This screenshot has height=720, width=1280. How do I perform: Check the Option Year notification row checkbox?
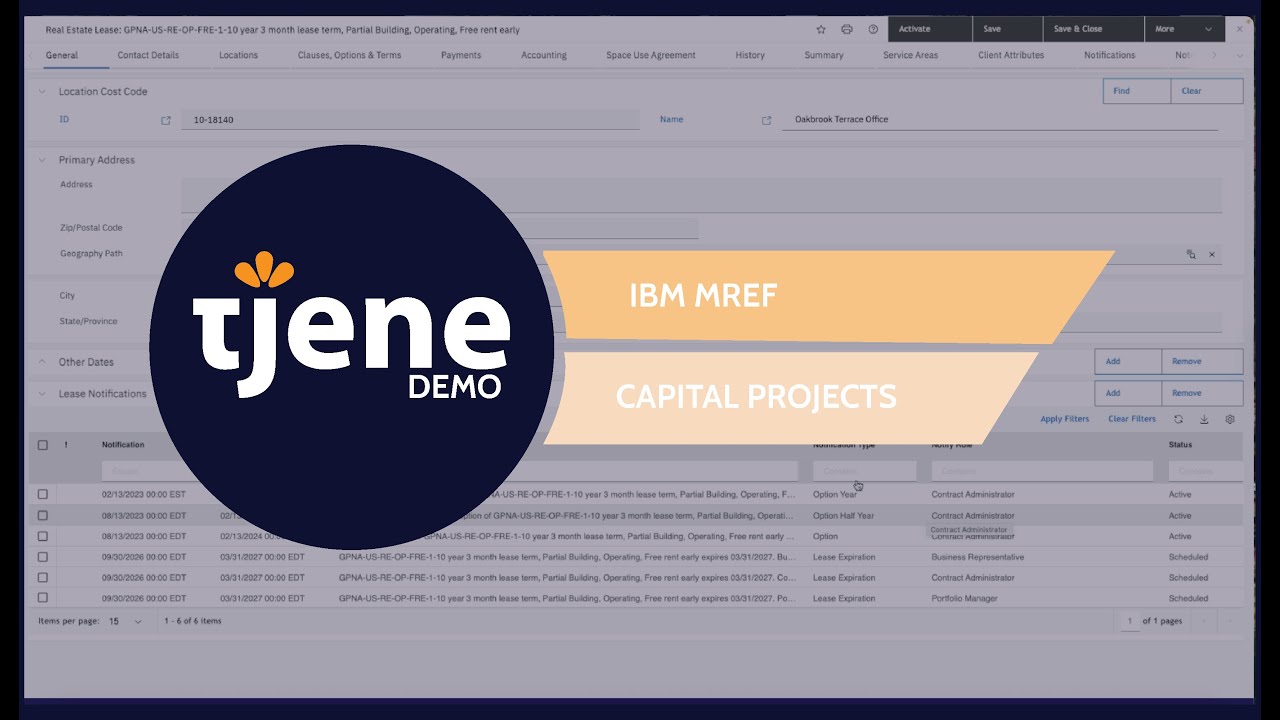pos(43,494)
